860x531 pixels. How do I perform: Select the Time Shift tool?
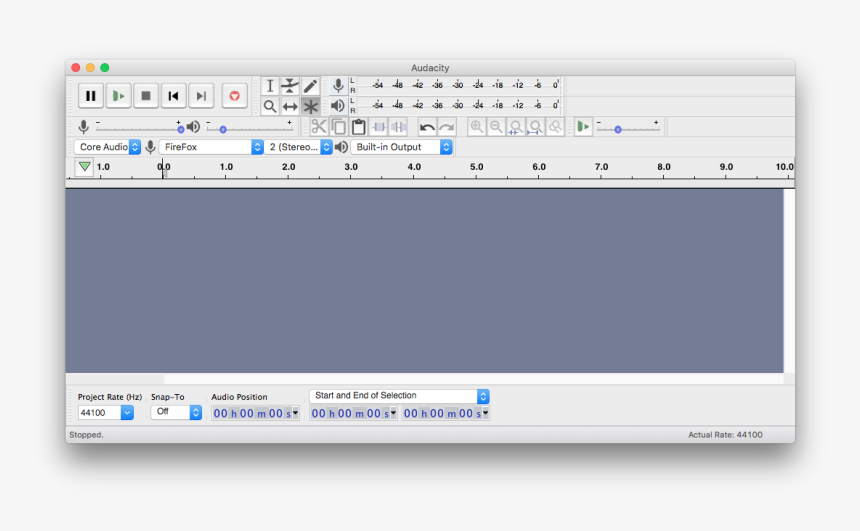click(x=290, y=106)
